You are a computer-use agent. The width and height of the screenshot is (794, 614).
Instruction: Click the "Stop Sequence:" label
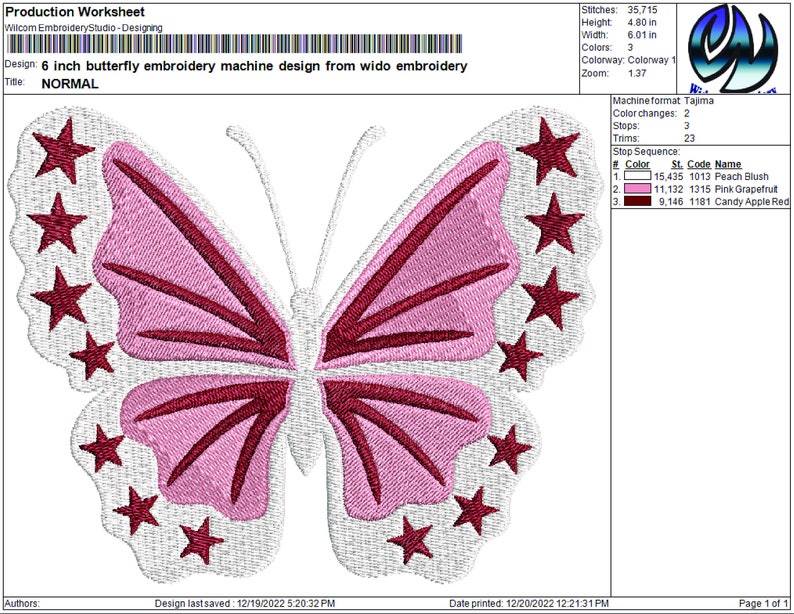(x=646, y=151)
